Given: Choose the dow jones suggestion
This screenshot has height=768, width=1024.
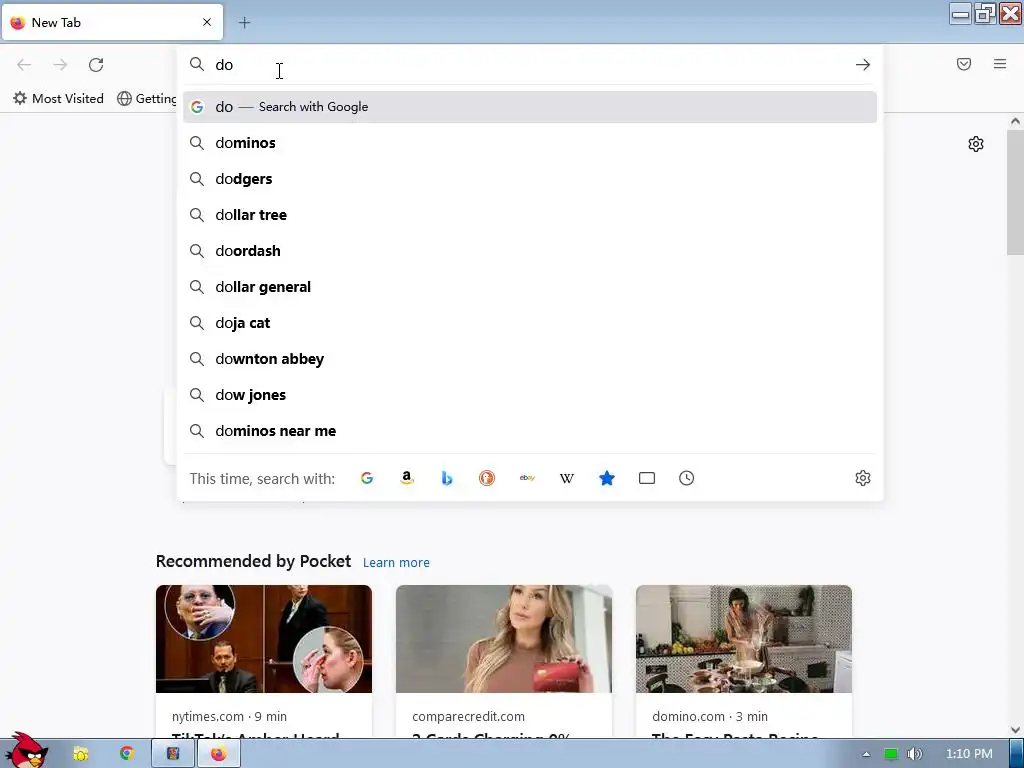Looking at the screenshot, I should [x=530, y=395].
